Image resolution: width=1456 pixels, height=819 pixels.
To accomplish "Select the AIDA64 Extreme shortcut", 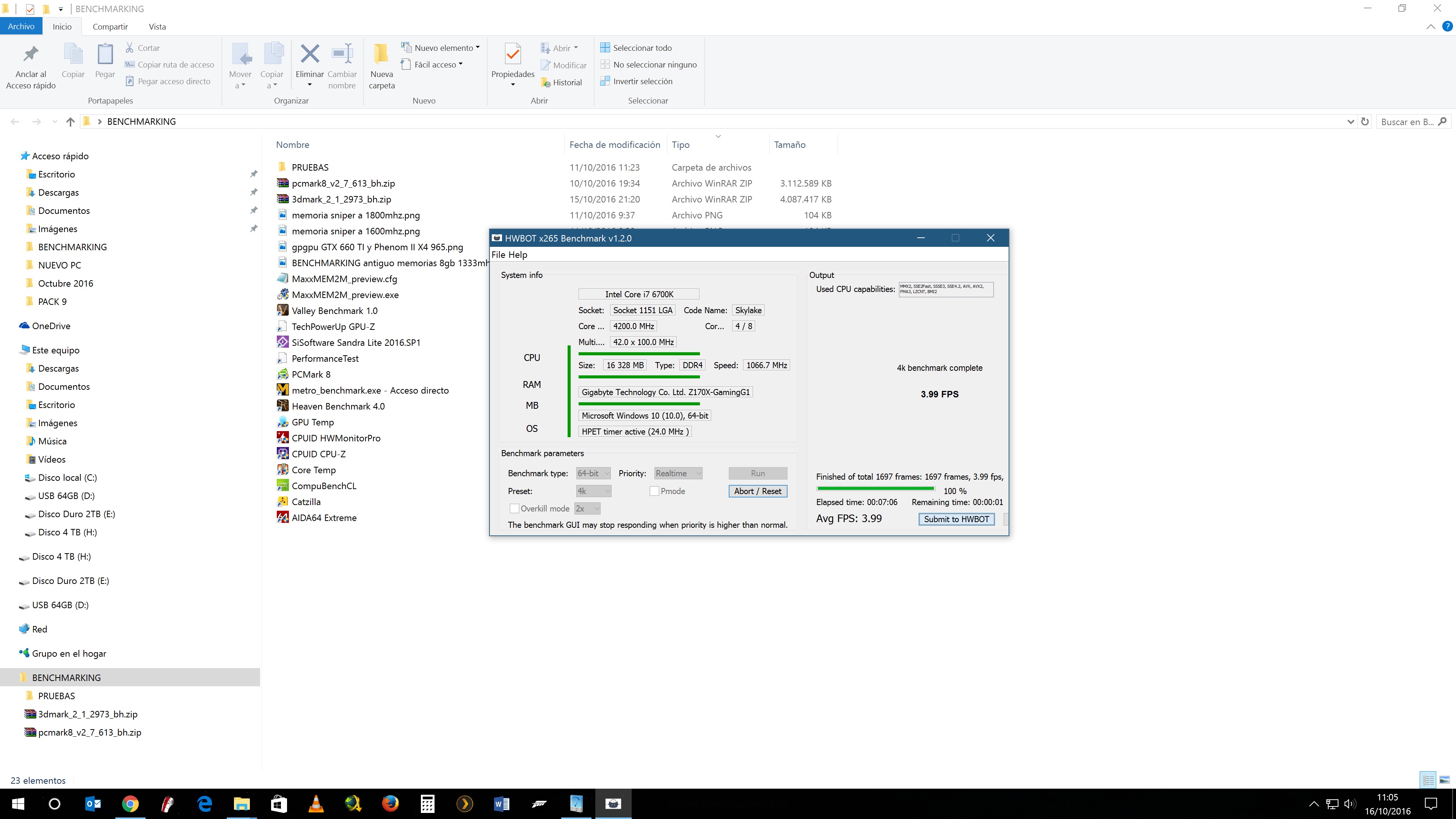I will [x=324, y=518].
